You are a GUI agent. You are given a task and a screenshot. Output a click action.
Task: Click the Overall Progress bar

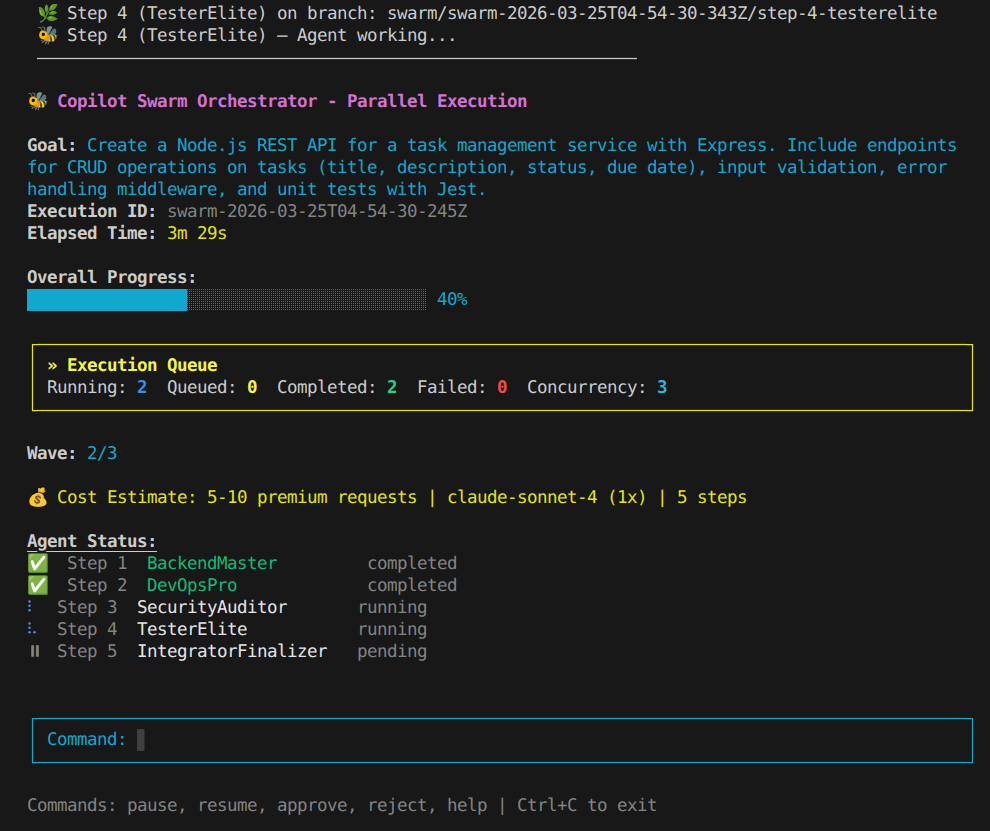(227, 299)
